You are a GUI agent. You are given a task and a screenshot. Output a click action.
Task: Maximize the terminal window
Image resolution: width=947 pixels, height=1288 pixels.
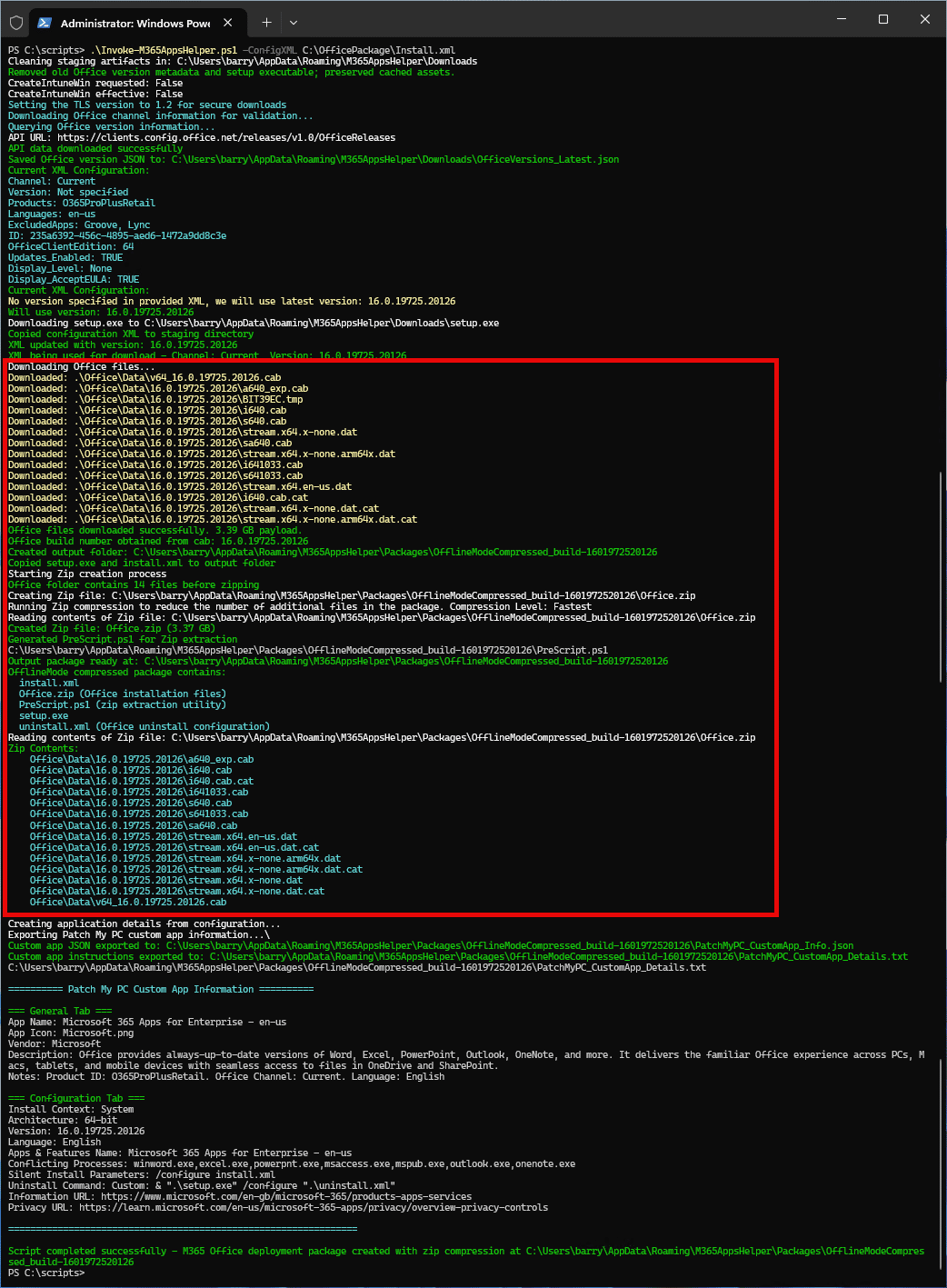point(882,19)
